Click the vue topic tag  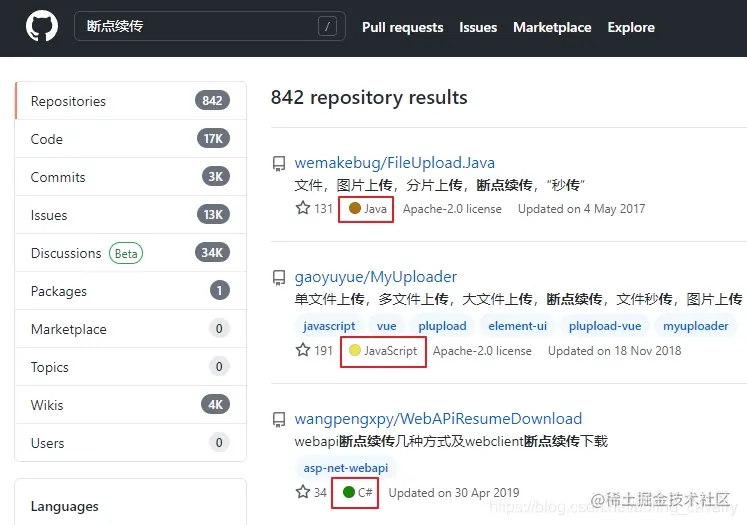point(386,326)
